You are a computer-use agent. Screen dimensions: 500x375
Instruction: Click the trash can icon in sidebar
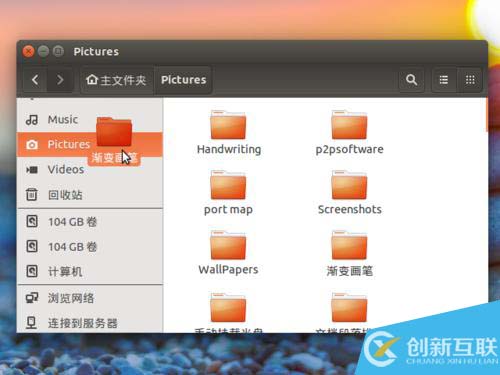(x=32, y=194)
